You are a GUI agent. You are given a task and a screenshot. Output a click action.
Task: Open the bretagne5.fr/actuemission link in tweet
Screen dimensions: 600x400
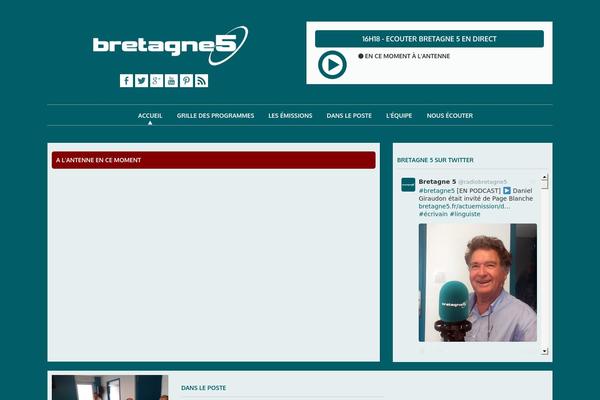(464, 206)
